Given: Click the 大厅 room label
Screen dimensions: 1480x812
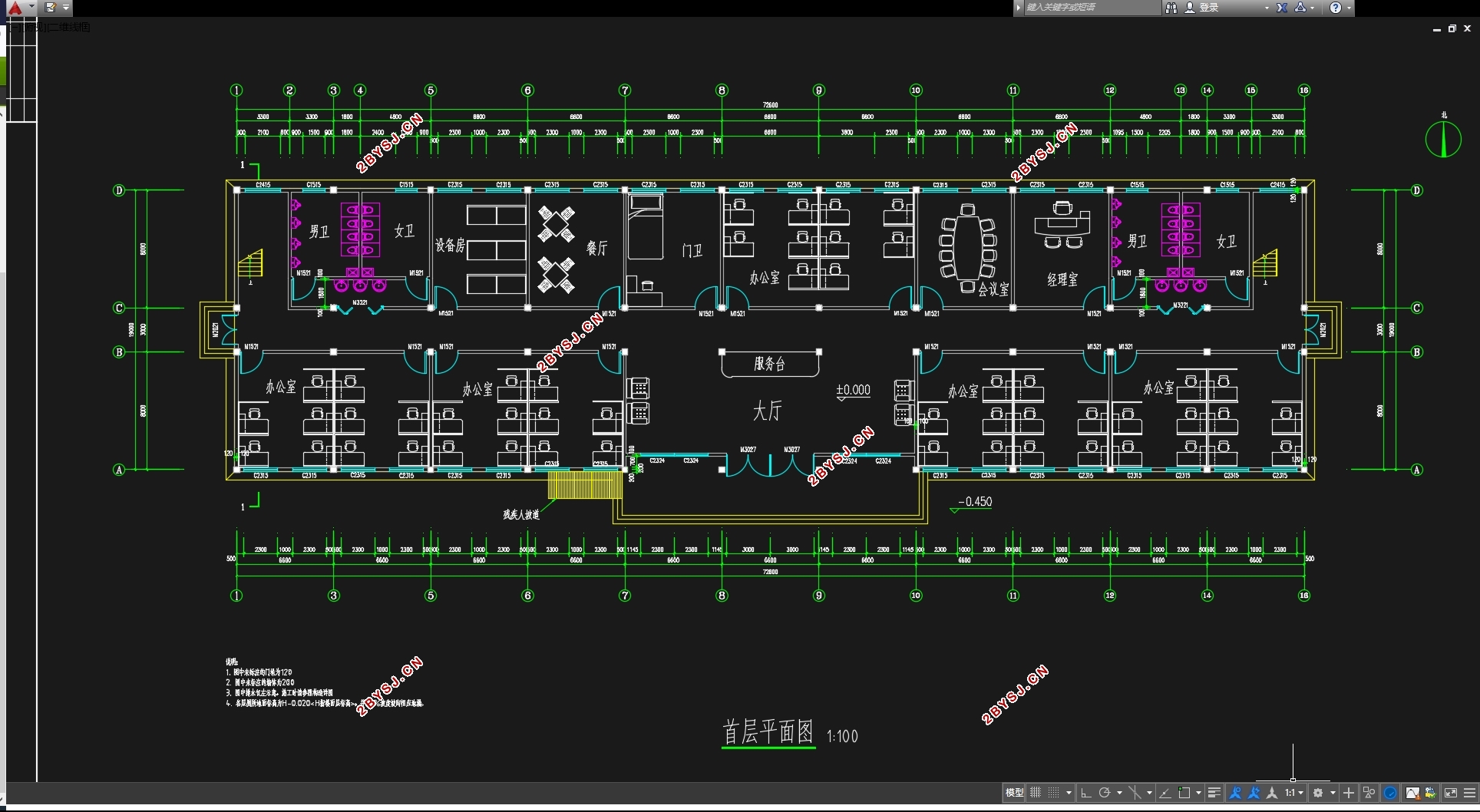Looking at the screenshot, I should coord(767,411).
